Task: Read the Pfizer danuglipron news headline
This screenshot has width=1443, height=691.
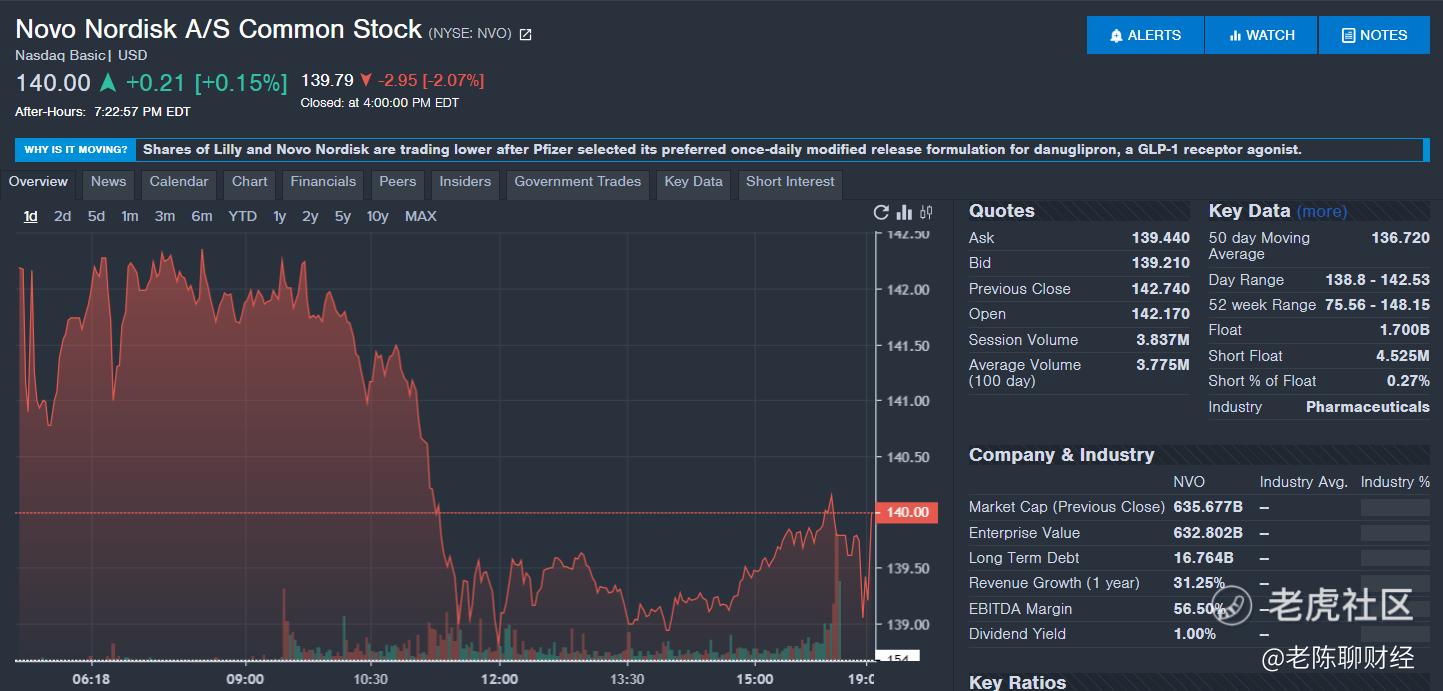Action: (722, 150)
